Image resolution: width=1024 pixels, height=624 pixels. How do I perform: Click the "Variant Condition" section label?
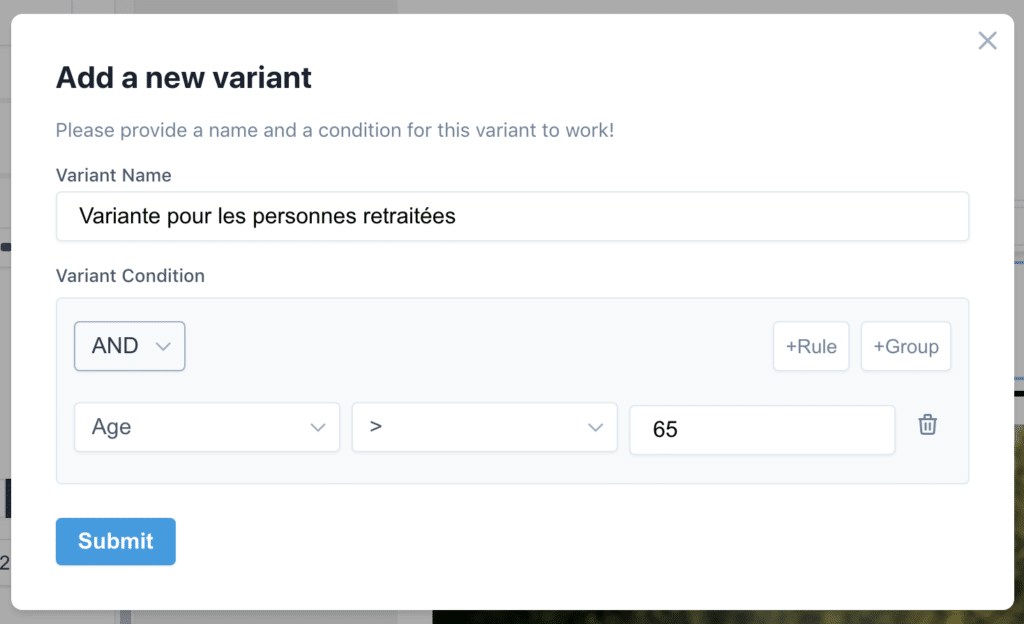(x=130, y=276)
